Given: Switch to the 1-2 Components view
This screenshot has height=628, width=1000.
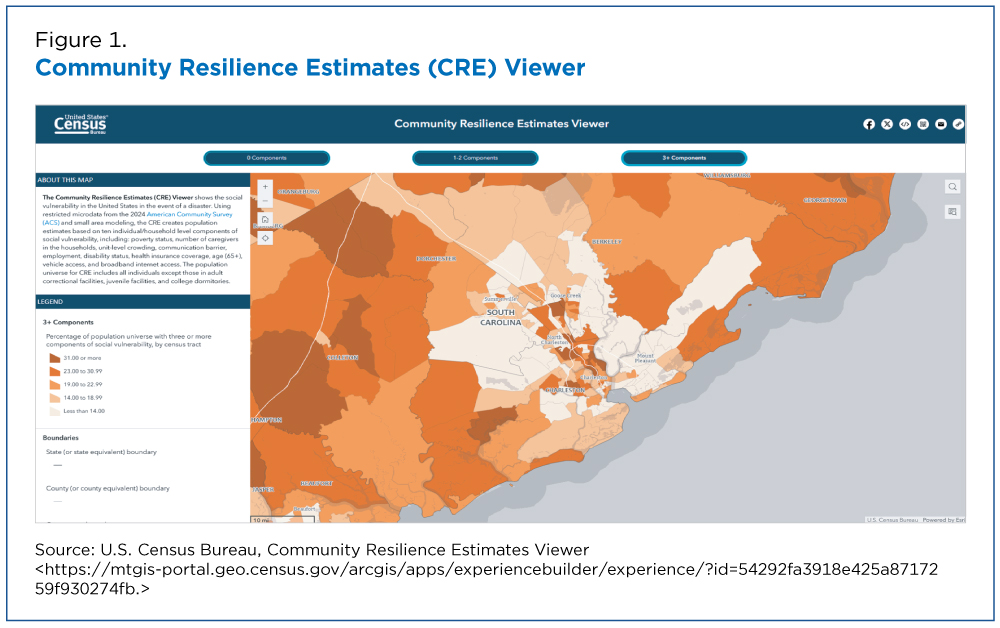Looking at the screenshot, I should coord(475,157).
